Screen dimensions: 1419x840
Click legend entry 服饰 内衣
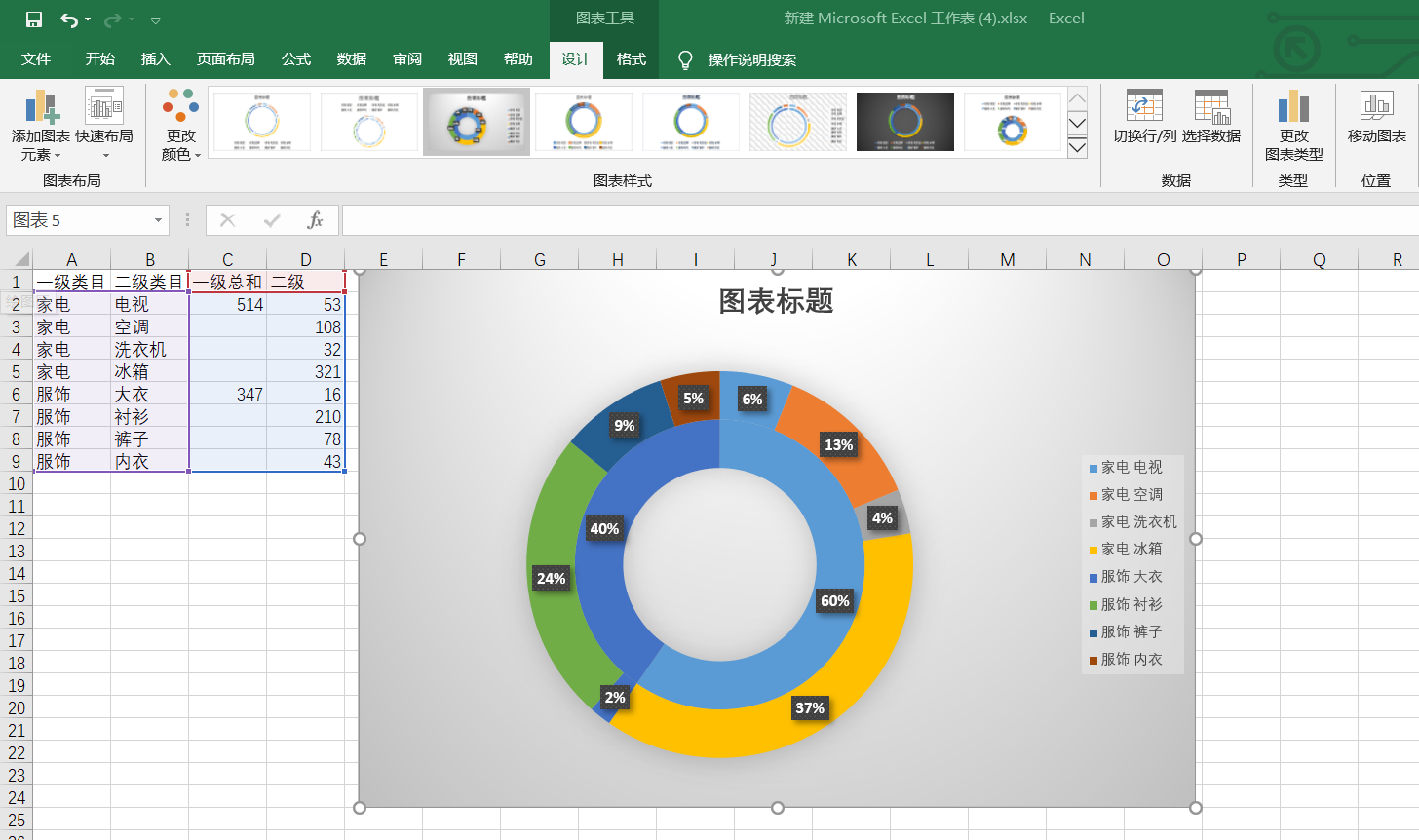point(1126,659)
